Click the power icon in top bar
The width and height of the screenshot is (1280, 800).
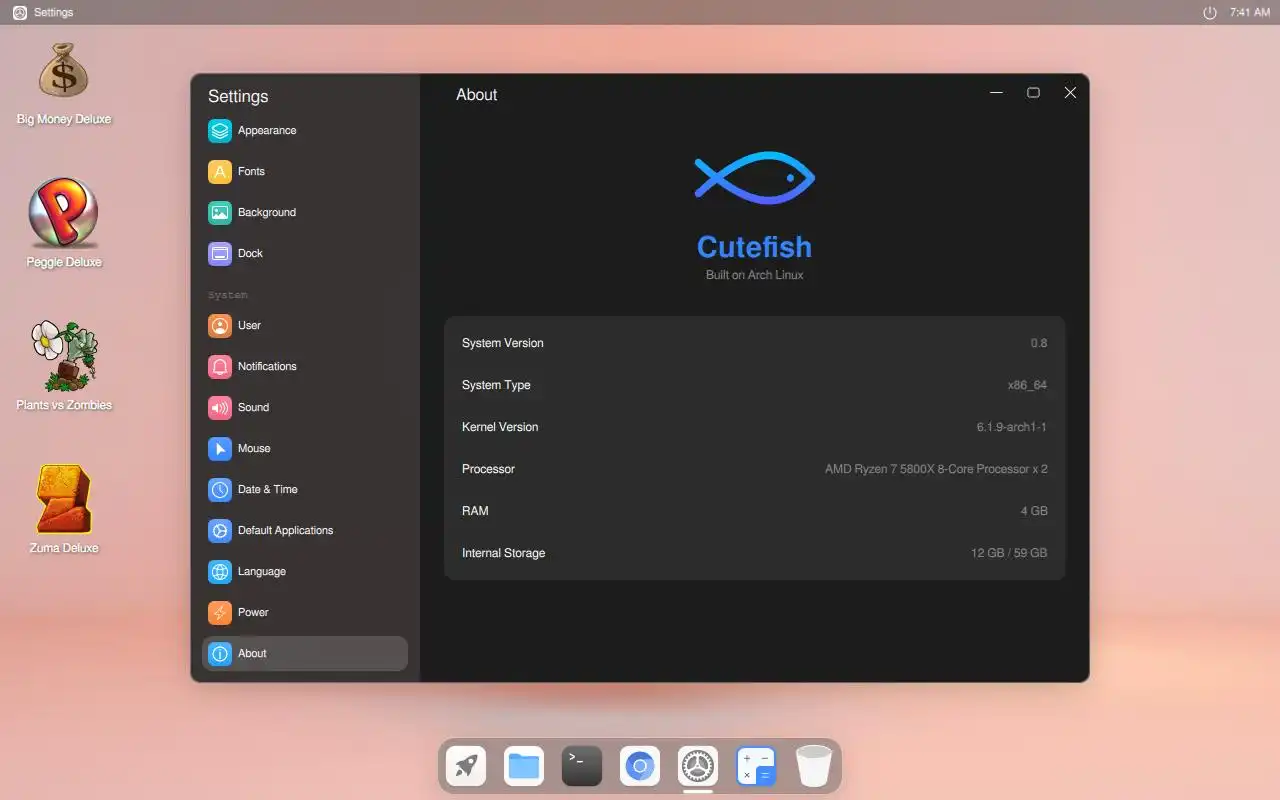coord(1210,13)
